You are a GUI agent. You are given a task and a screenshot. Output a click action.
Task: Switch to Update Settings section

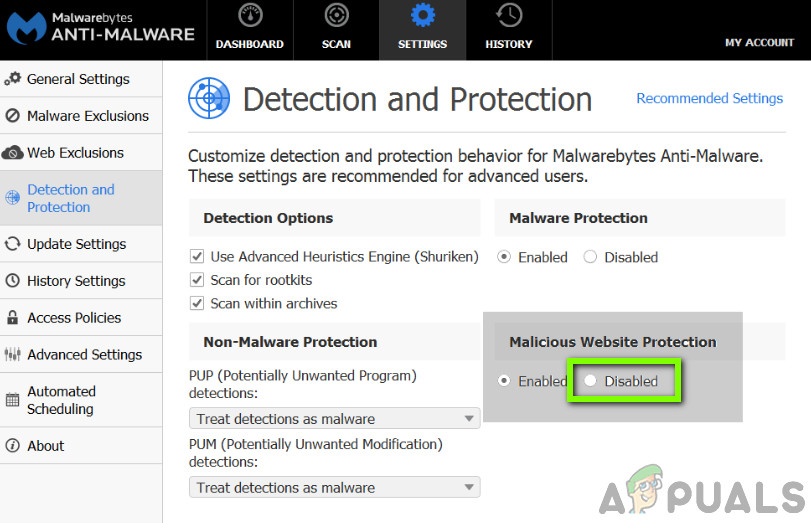(x=76, y=244)
